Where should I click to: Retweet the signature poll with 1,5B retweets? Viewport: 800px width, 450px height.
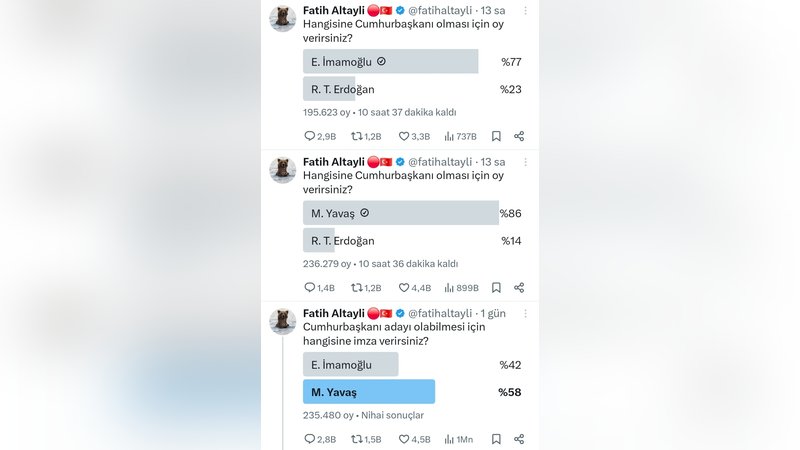pos(356,439)
